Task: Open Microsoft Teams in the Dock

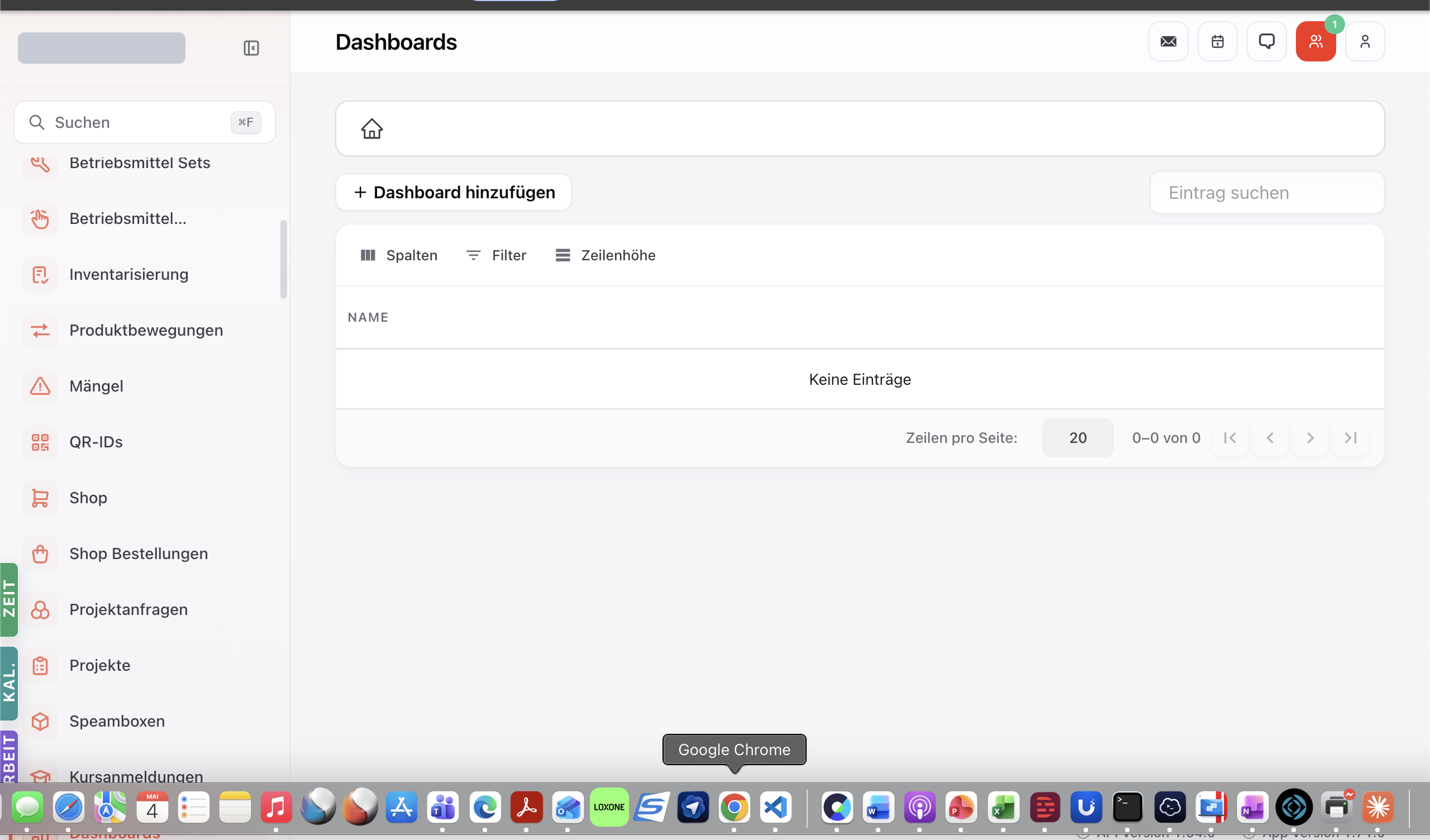Action: point(442,807)
